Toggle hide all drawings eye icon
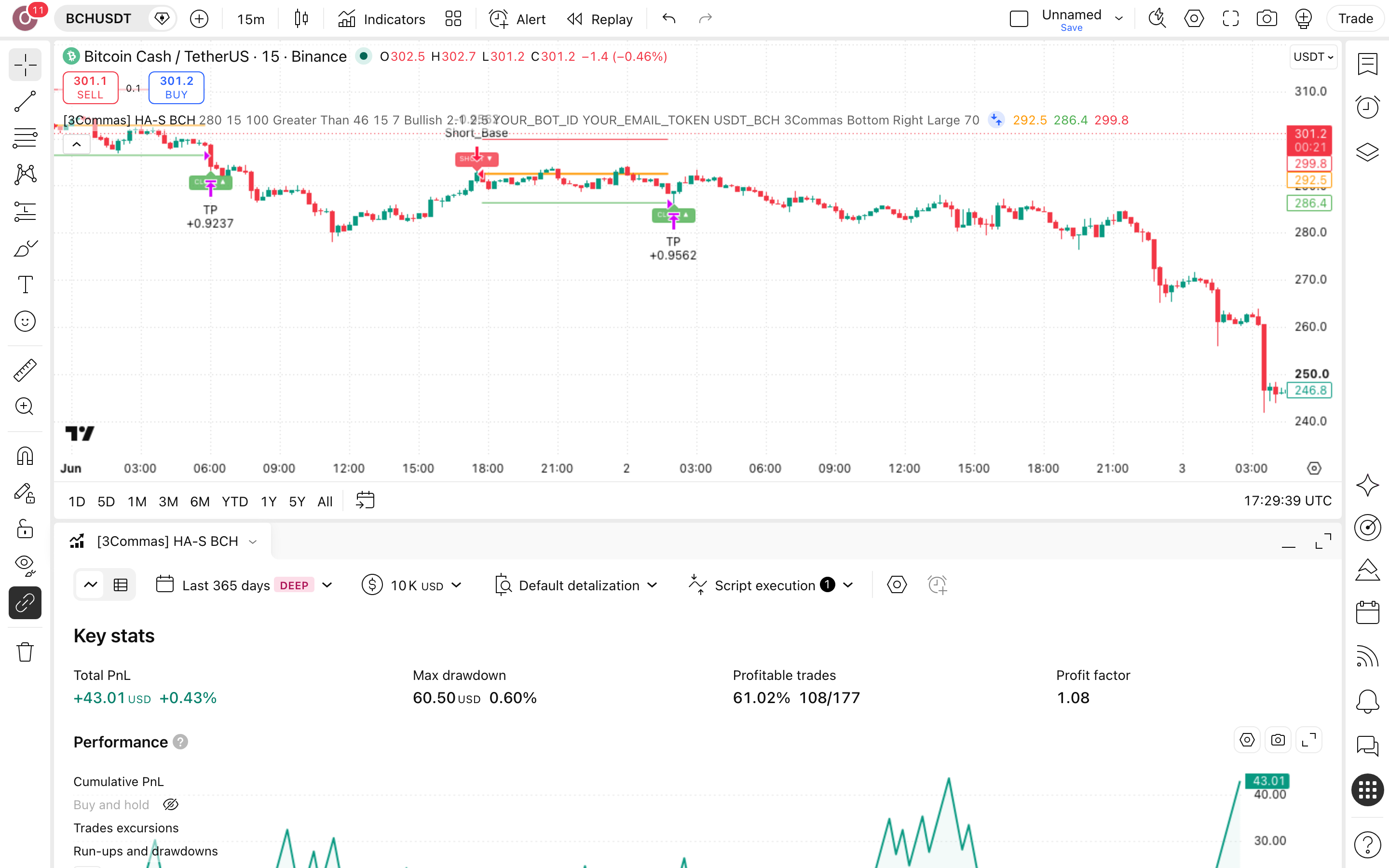Image resolution: width=1389 pixels, height=868 pixels. pyautogui.click(x=25, y=566)
